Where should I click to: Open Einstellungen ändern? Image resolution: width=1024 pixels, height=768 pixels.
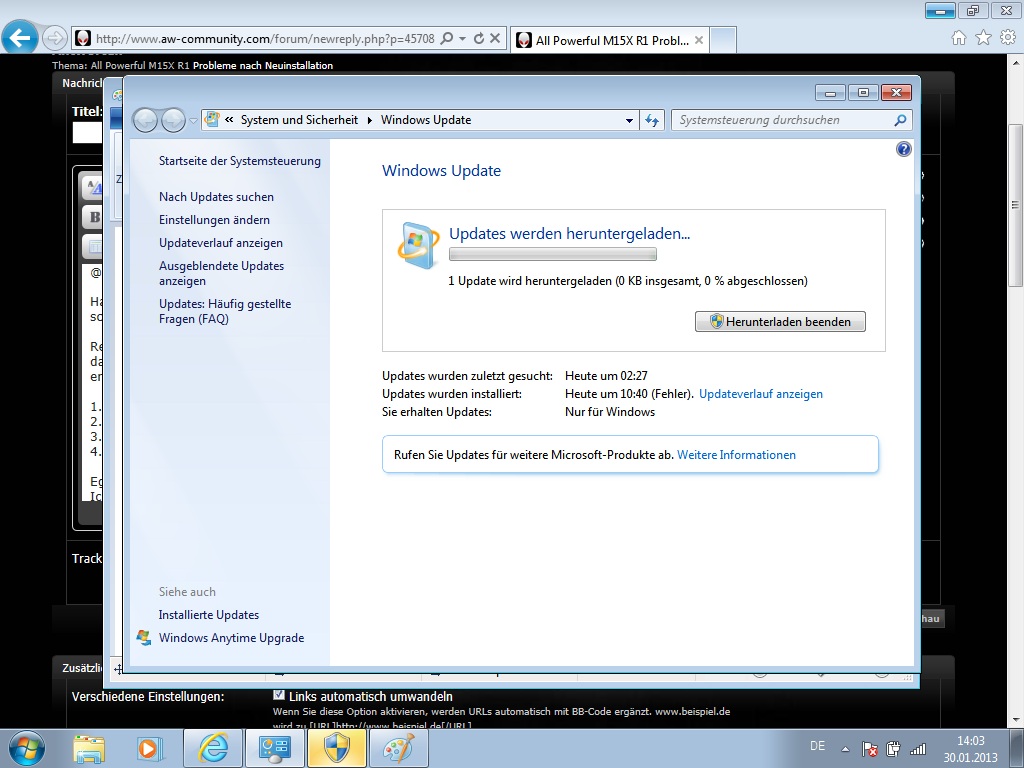214,219
